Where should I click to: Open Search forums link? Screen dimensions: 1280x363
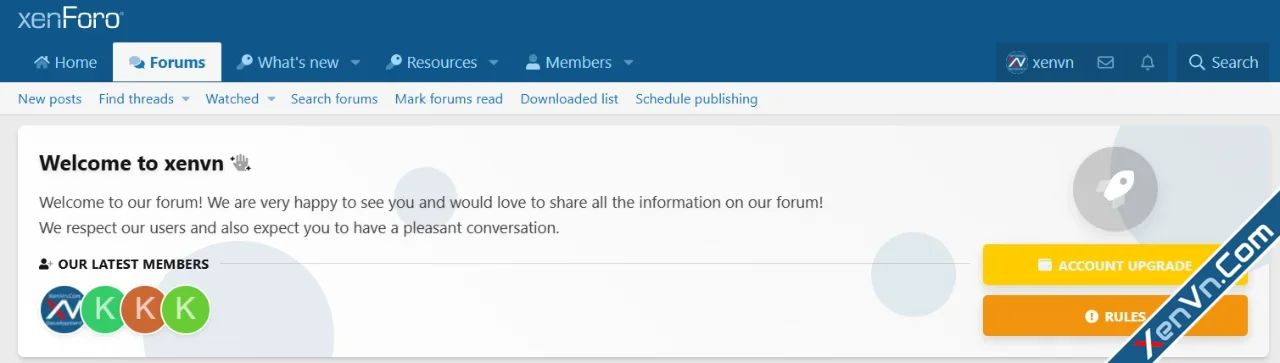point(334,99)
